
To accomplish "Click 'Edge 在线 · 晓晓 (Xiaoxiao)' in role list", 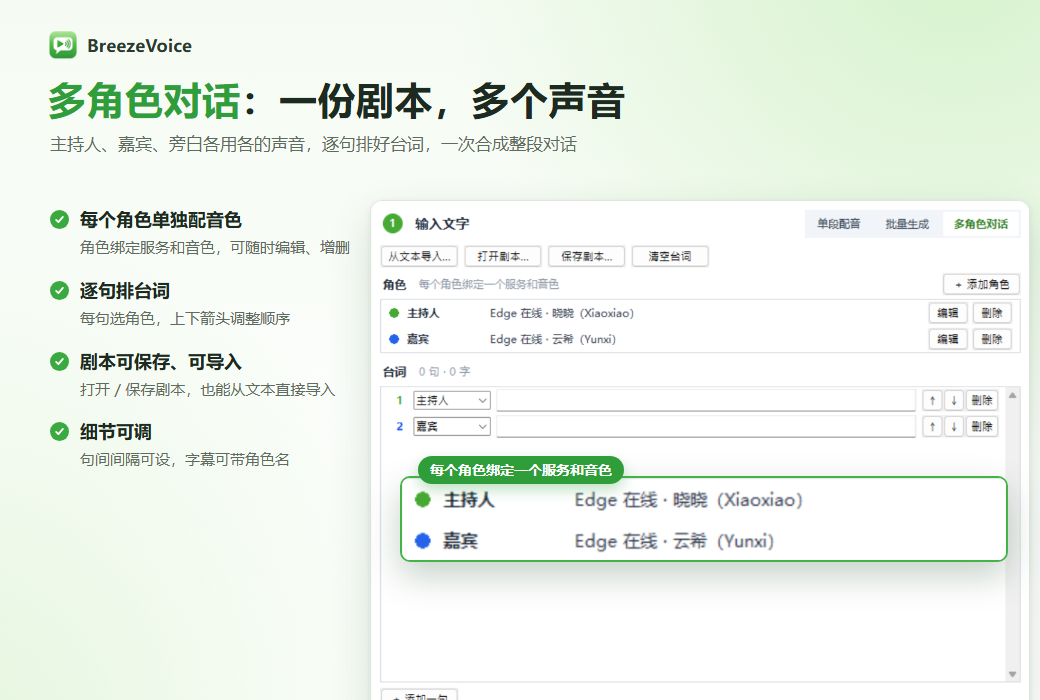I will [x=562, y=313].
